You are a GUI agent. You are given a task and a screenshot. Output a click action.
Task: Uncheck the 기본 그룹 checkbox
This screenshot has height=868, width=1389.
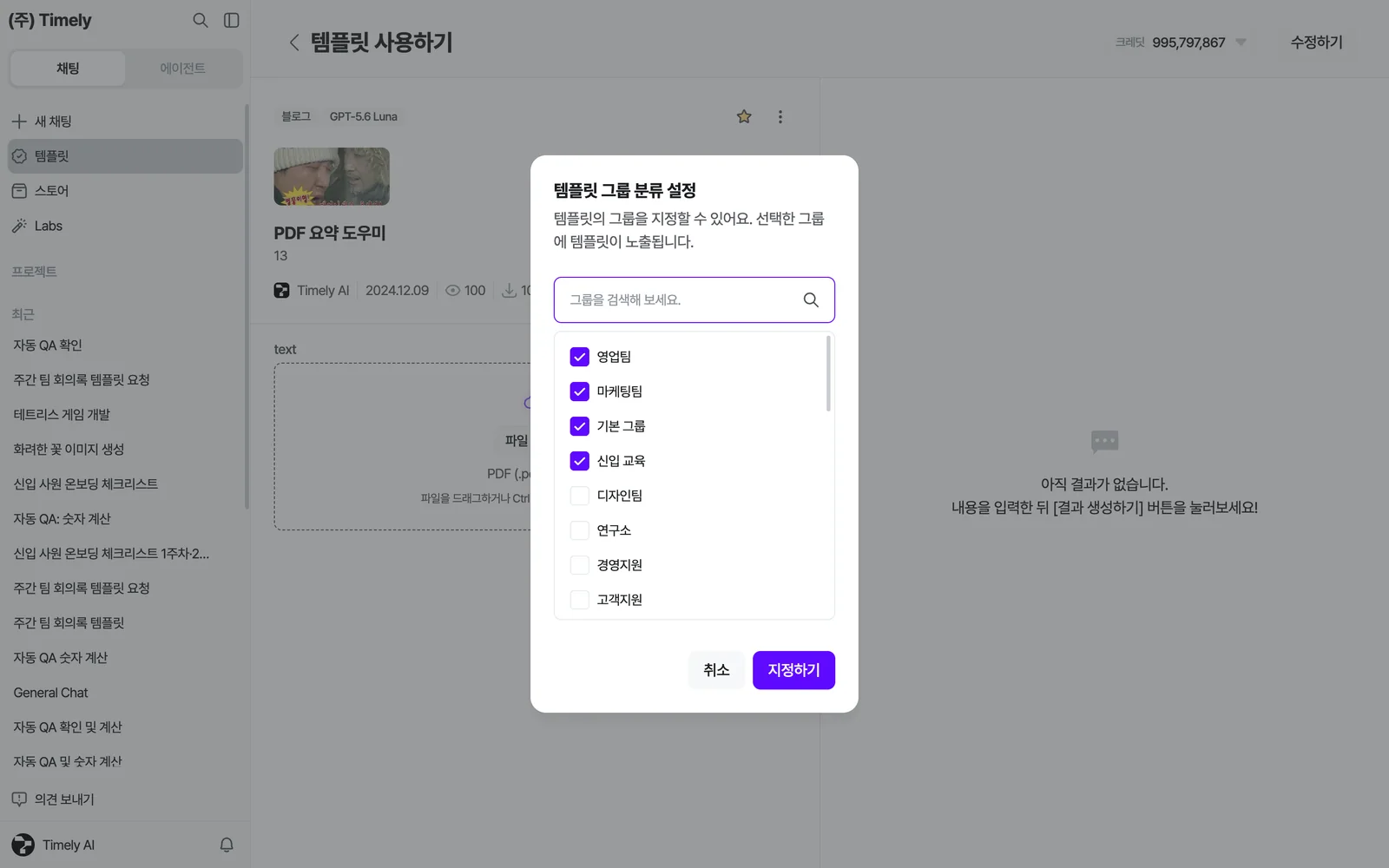coord(579,426)
